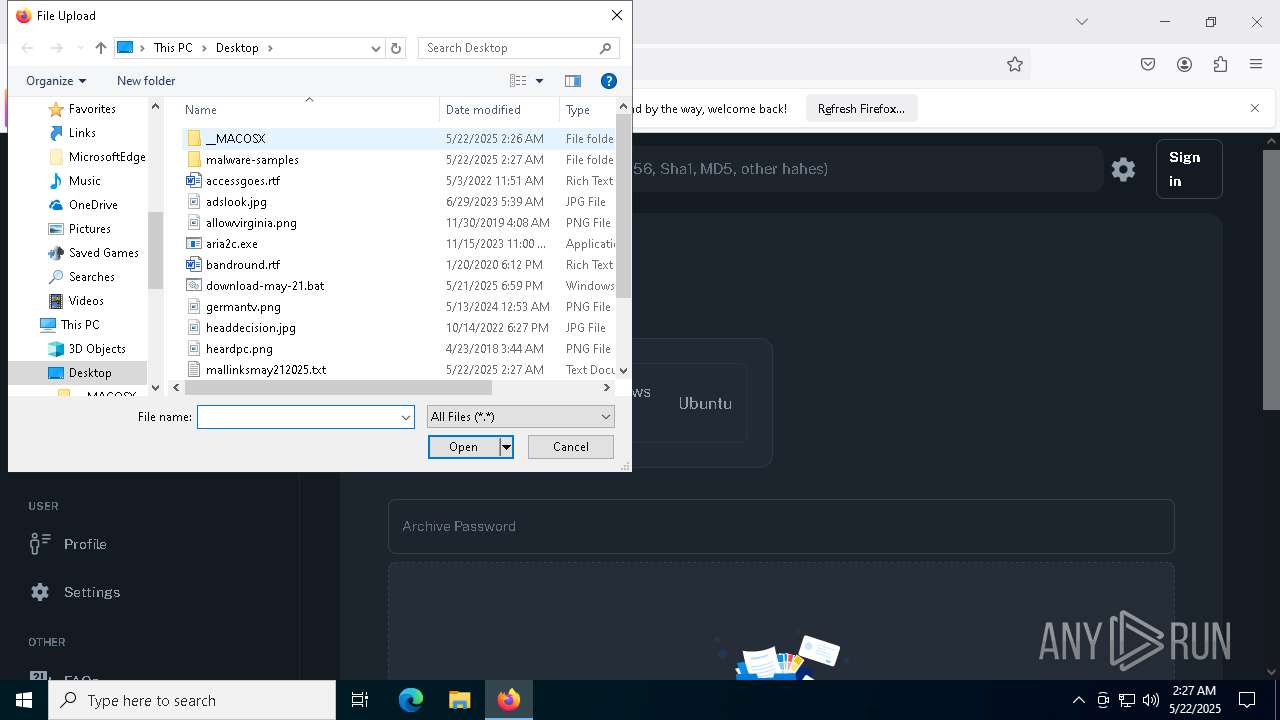
Task: Open the Firefox tab list dropdown
Action: point(1081,21)
